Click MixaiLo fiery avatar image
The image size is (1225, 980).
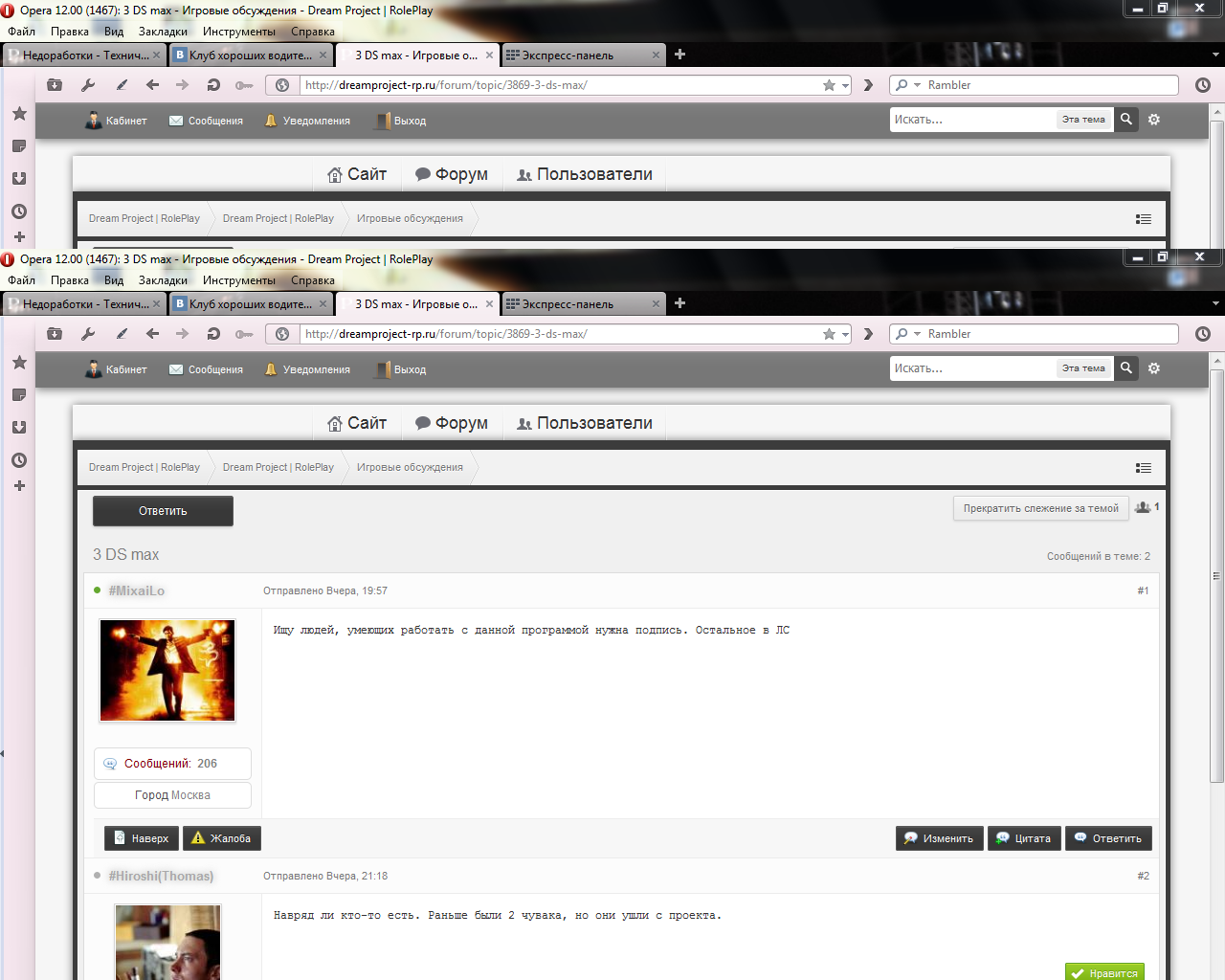tap(167, 670)
